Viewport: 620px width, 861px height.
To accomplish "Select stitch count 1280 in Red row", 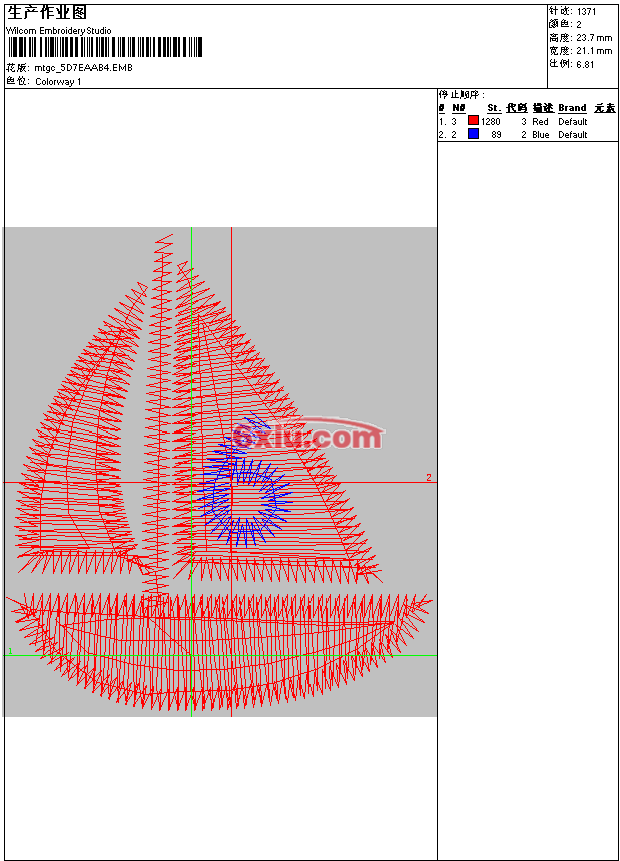I will click(x=491, y=122).
